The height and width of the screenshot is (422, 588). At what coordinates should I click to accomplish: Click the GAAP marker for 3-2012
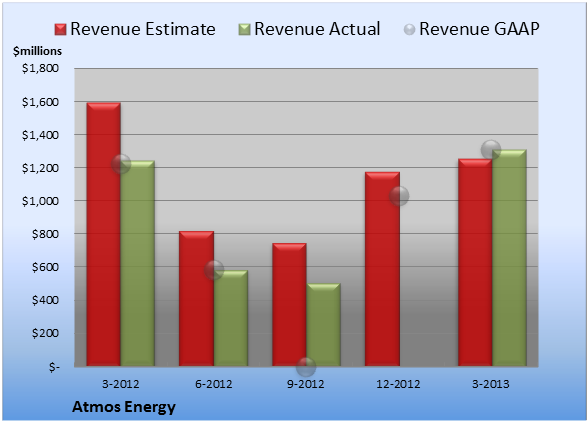121,164
